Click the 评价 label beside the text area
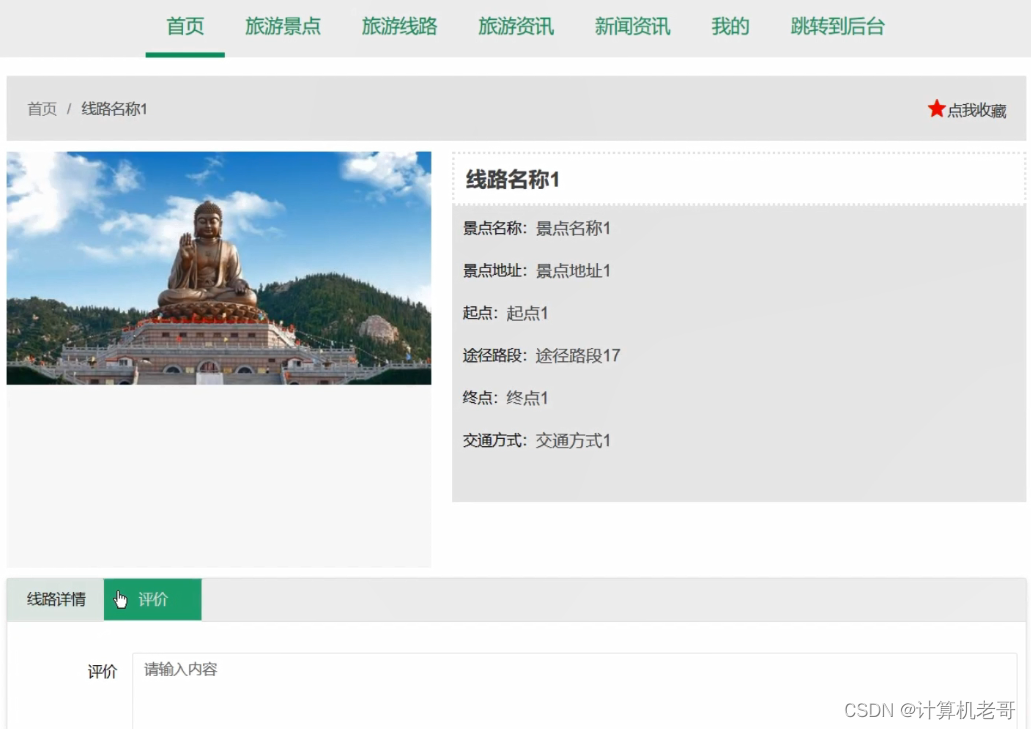 pyautogui.click(x=102, y=672)
